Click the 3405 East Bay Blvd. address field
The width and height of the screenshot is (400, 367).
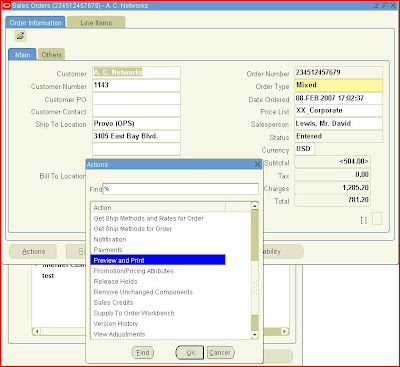coord(136,136)
